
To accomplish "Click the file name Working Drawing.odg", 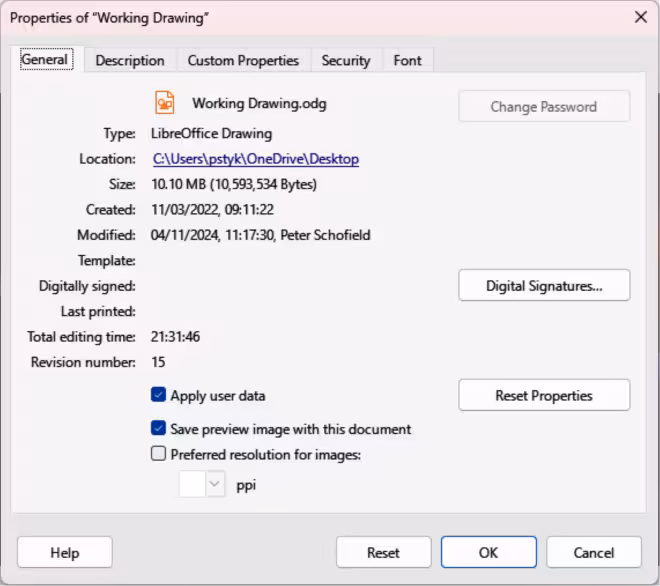I will (259, 103).
